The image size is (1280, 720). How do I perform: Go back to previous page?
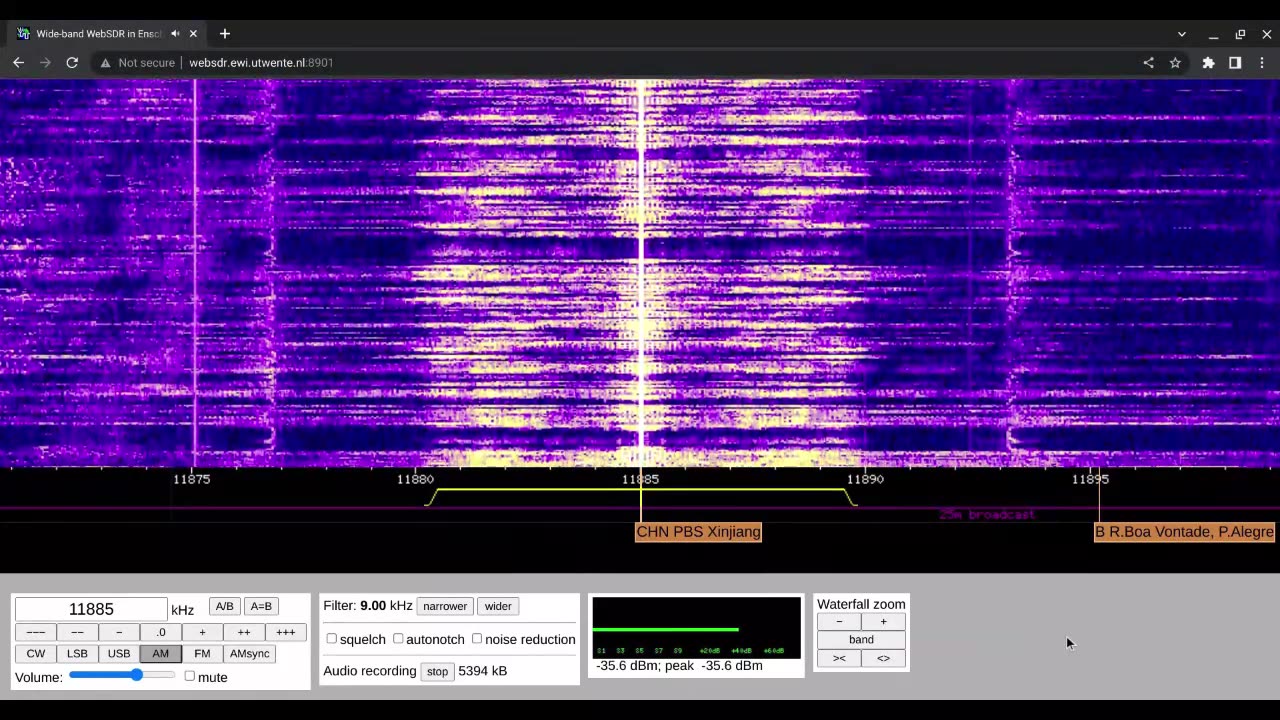pyautogui.click(x=18, y=62)
